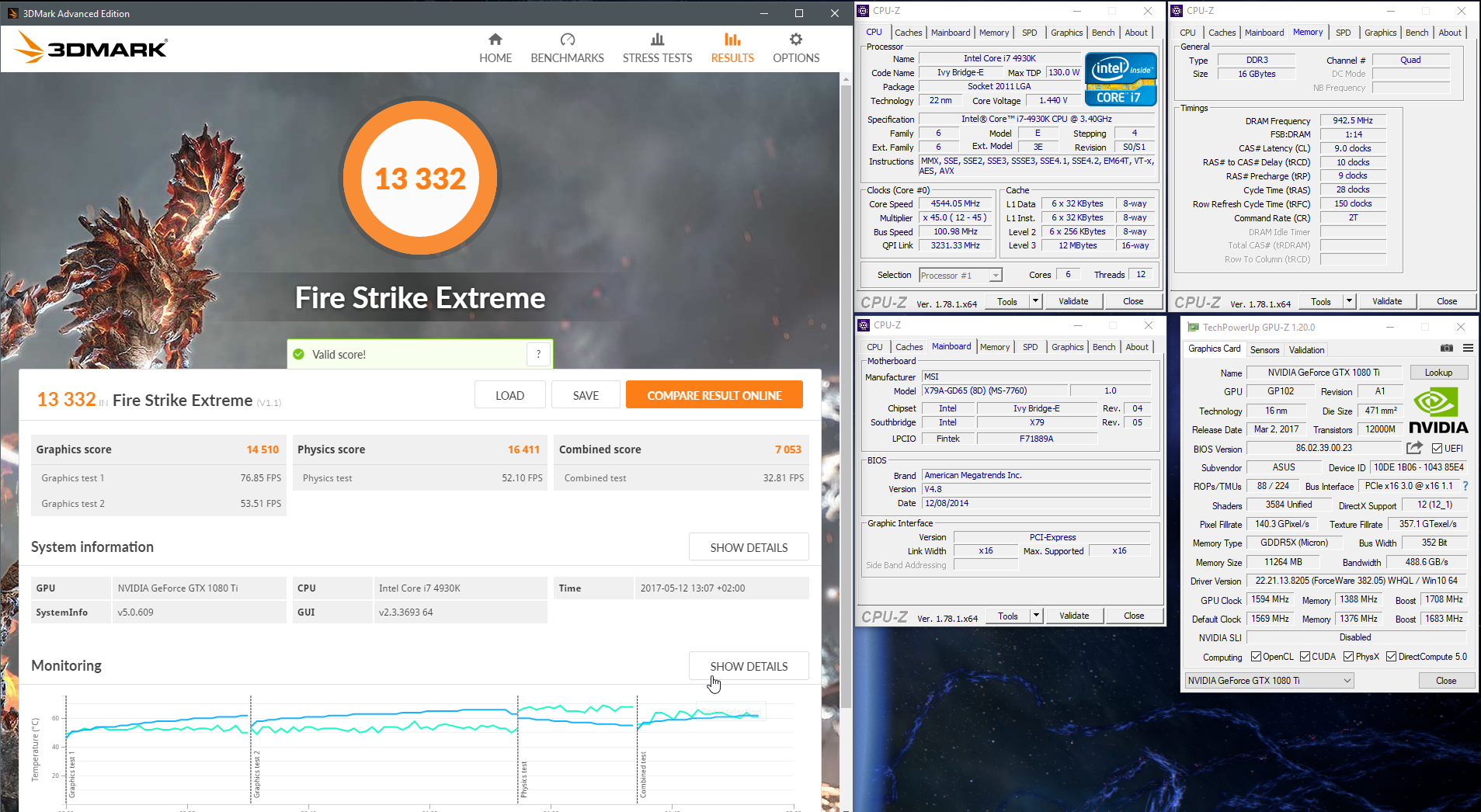
Task: Click the CPU-Z Memory window title icon
Action: click(1177, 11)
